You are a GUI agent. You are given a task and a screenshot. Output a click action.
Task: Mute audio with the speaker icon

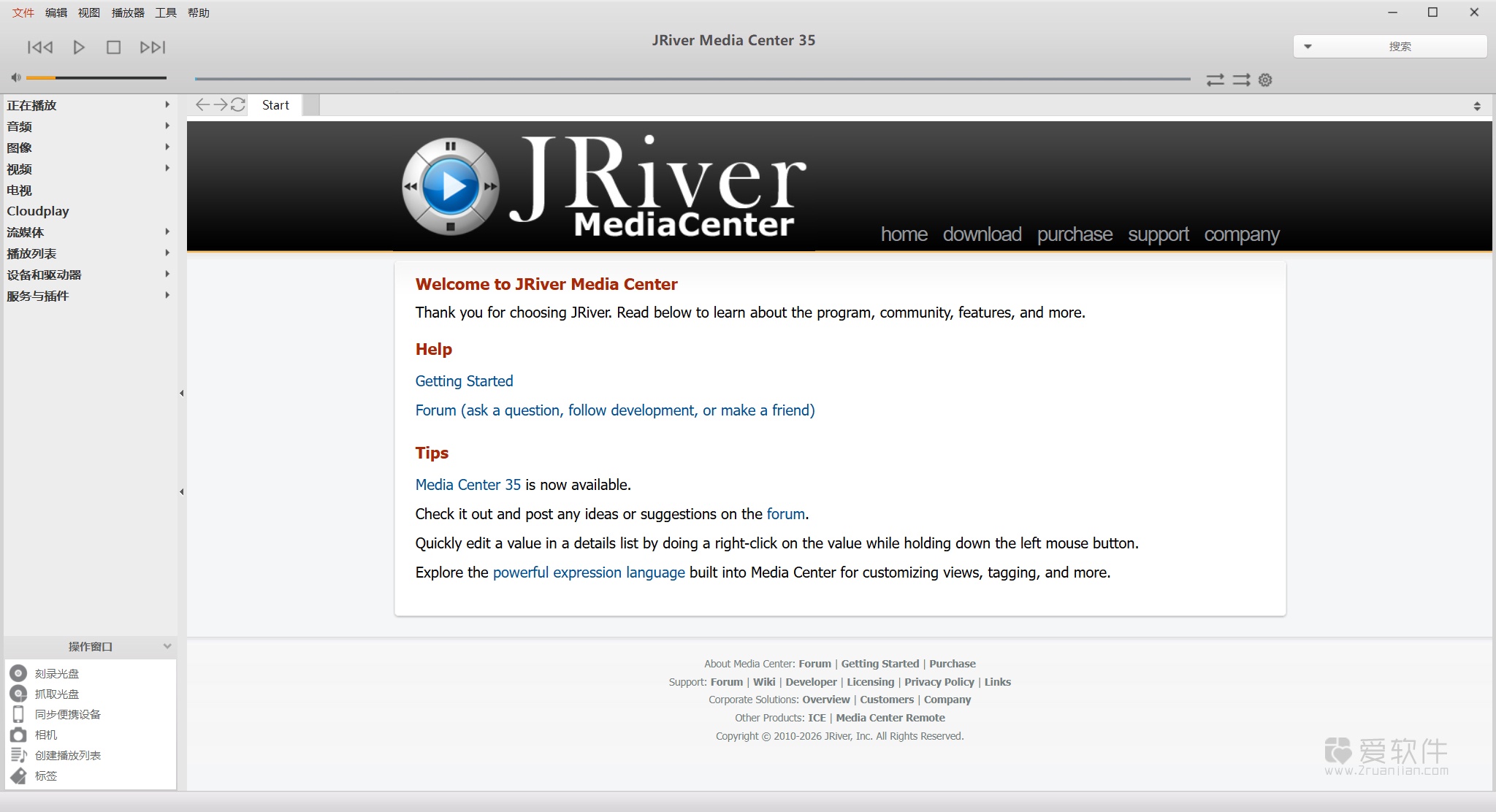[x=15, y=77]
